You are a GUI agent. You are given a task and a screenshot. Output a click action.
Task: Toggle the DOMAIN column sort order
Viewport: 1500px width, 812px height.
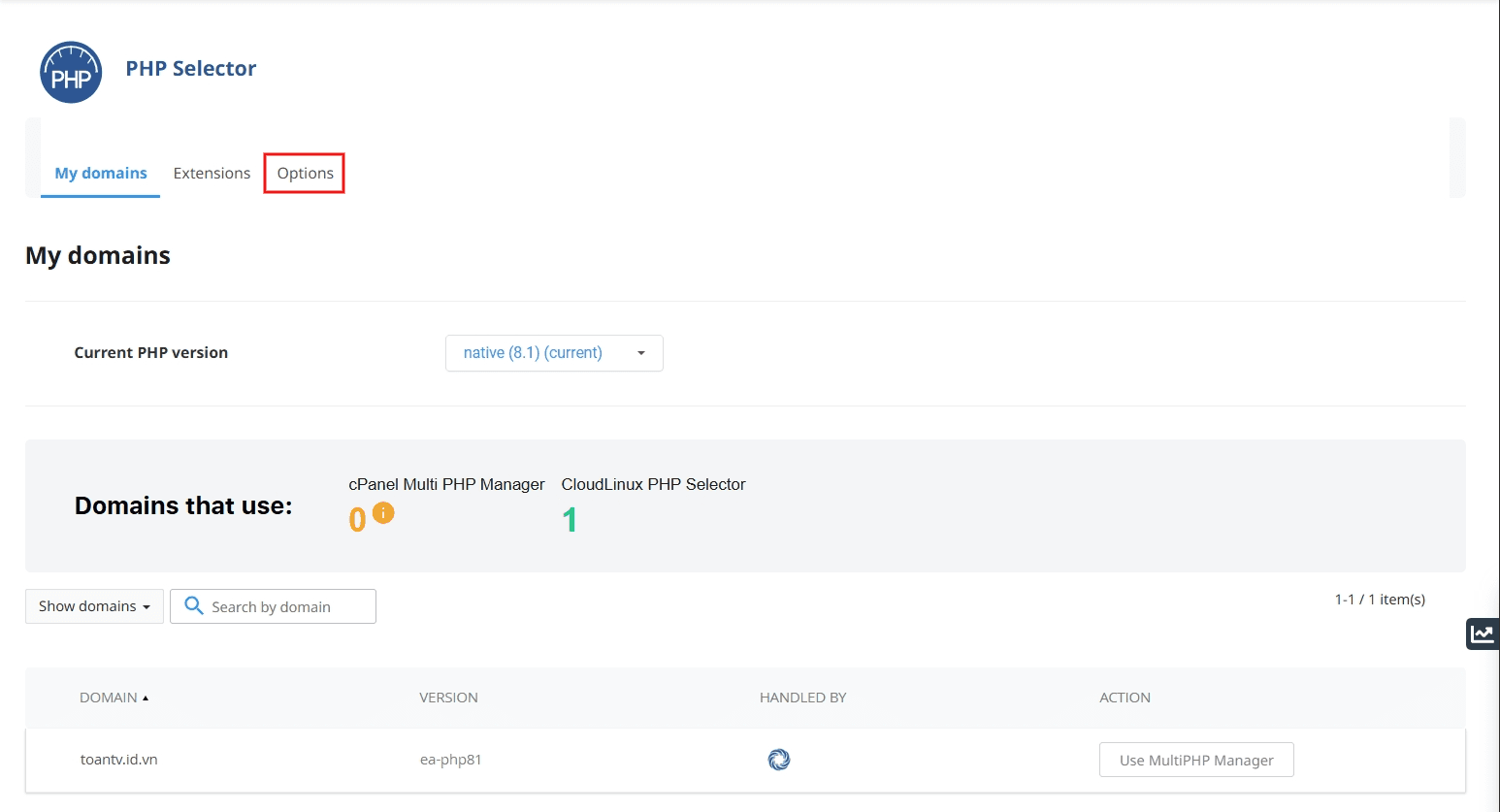point(114,697)
